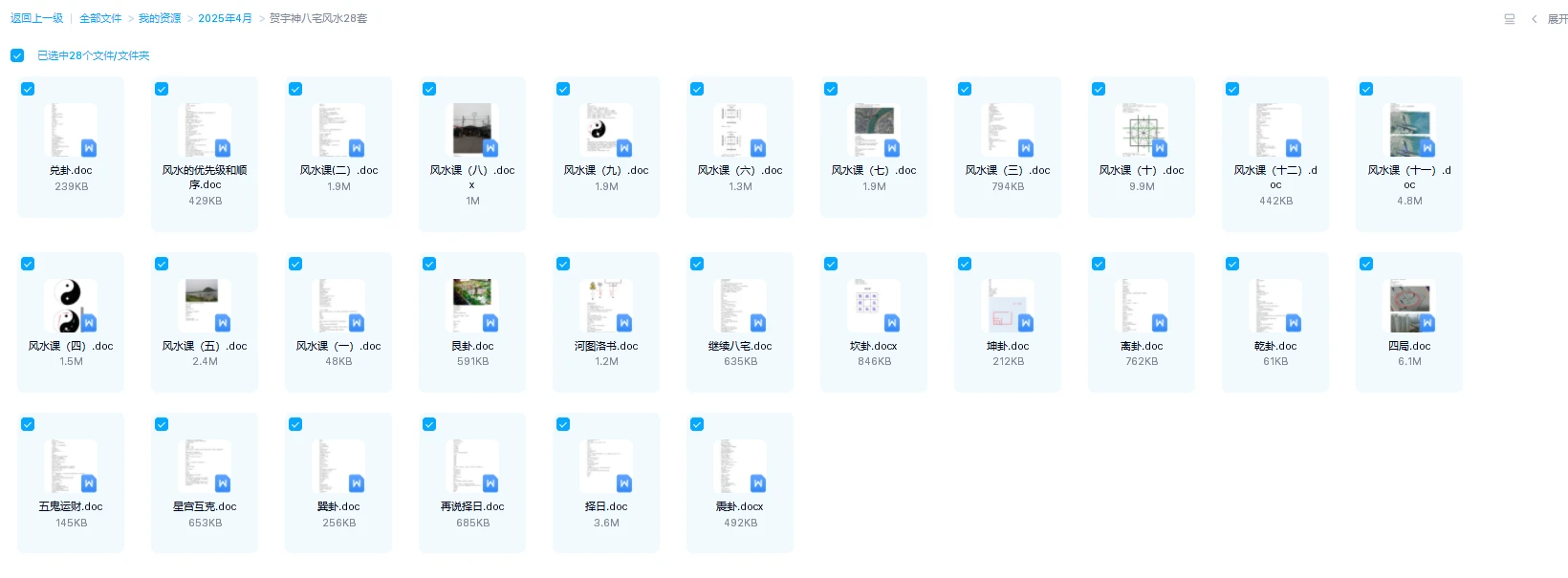Click the 已选中28个文件/文件夹 label
This screenshot has height=578, width=1568.
point(94,55)
